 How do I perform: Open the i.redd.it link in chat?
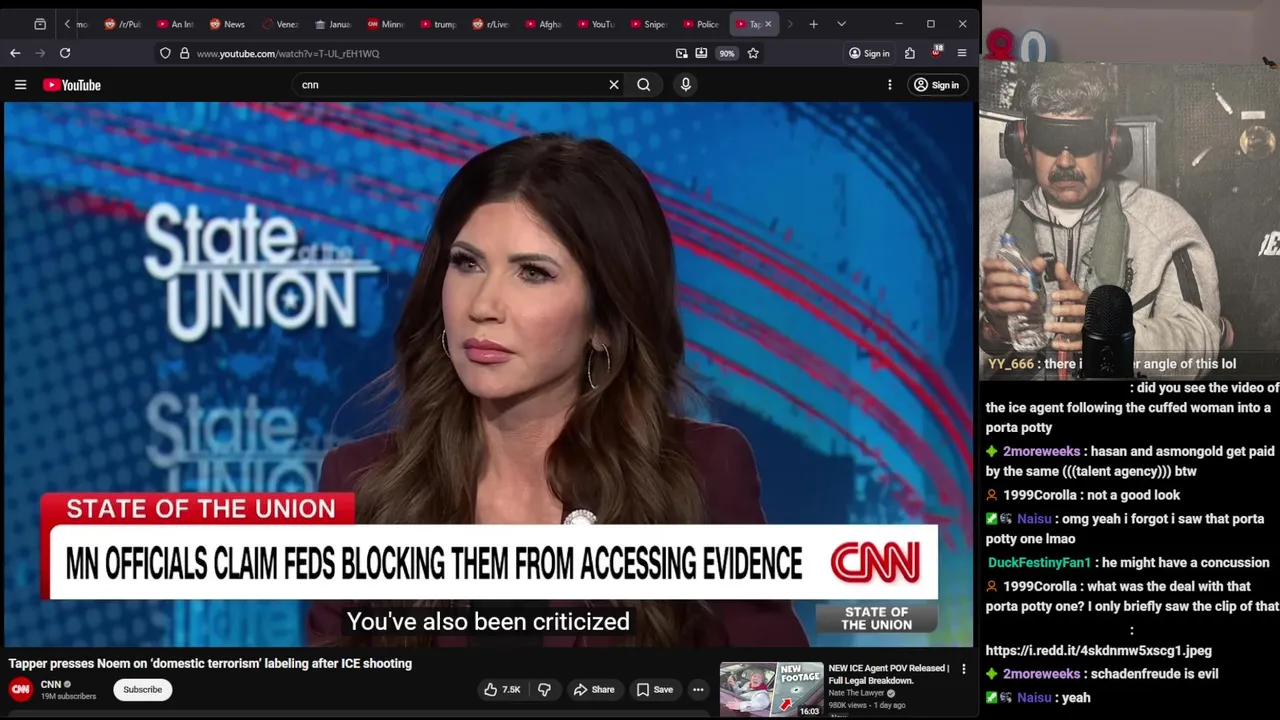(1098, 651)
